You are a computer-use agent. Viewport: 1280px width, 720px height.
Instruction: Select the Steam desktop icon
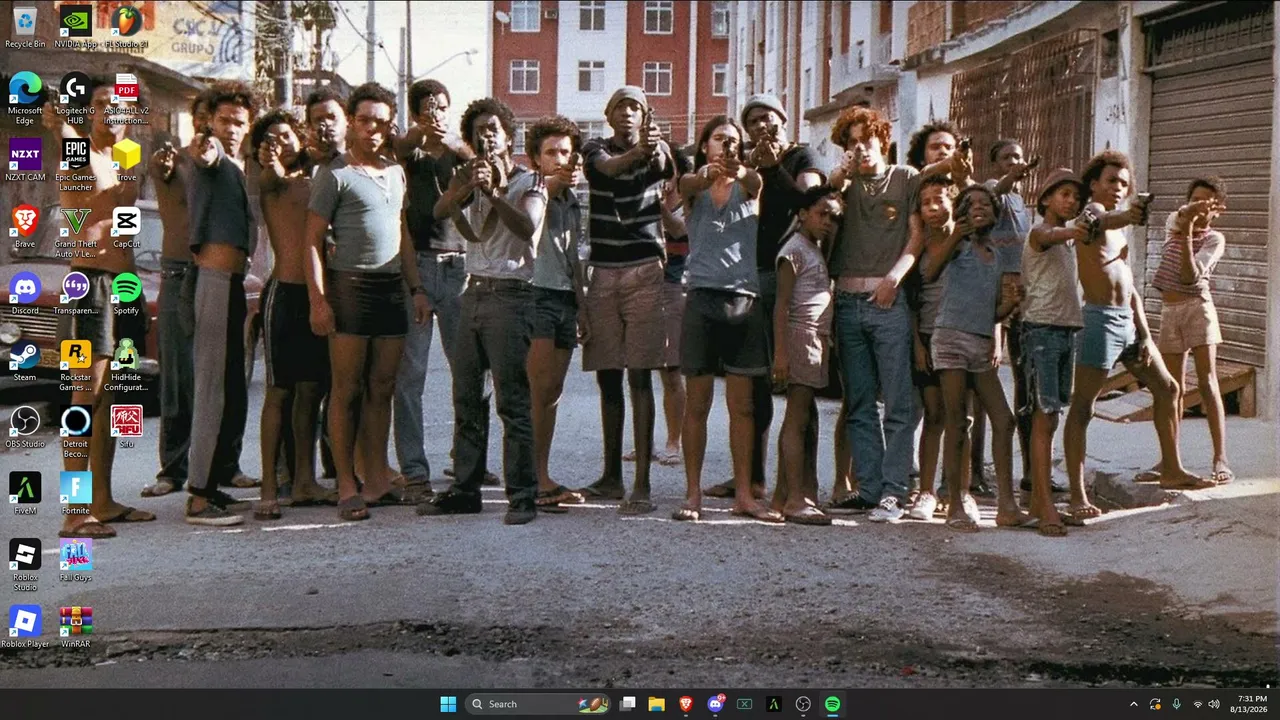(25, 361)
